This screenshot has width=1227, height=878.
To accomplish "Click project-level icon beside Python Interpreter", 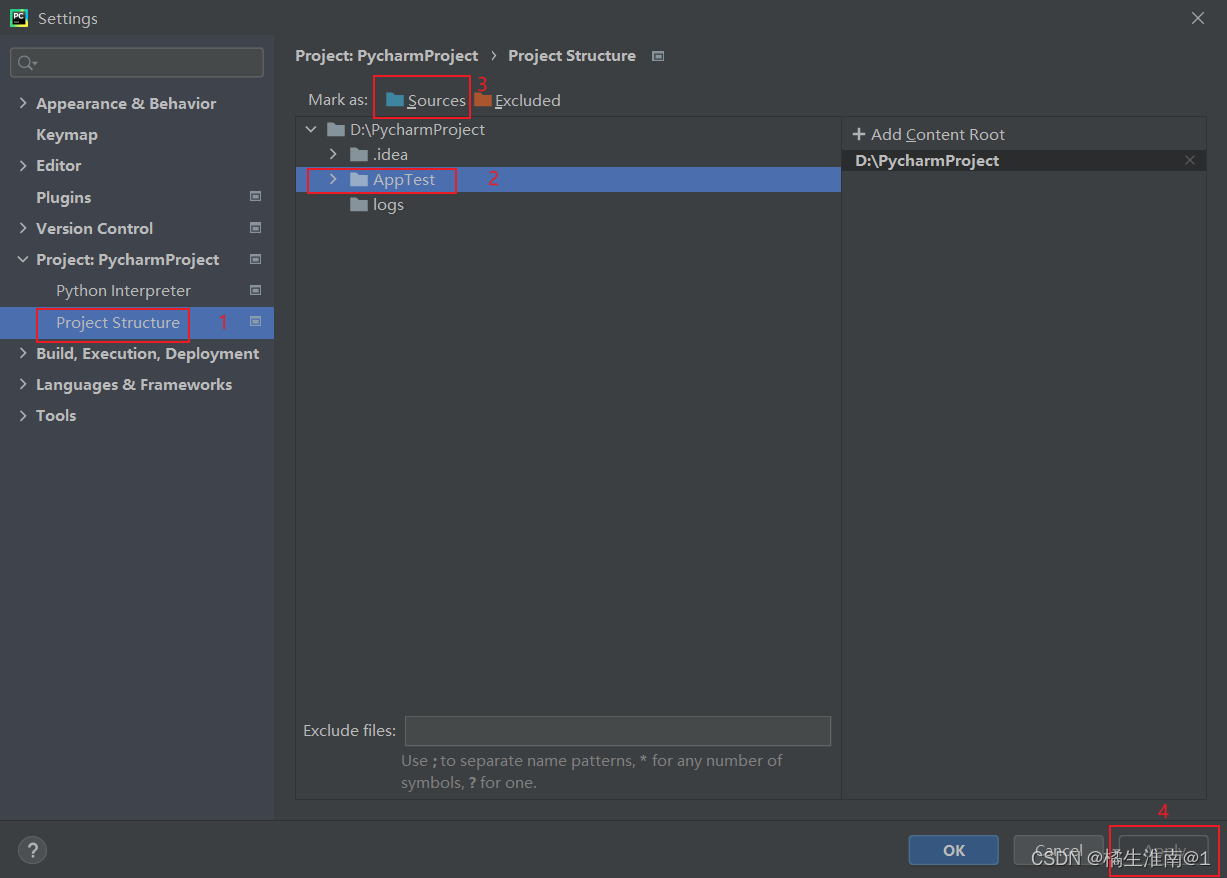I will pyautogui.click(x=255, y=290).
